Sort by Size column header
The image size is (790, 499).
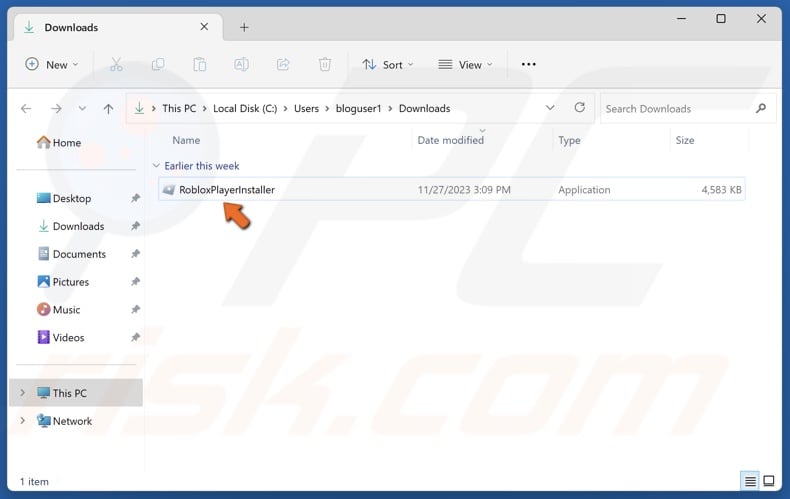pyautogui.click(x=685, y=140)
